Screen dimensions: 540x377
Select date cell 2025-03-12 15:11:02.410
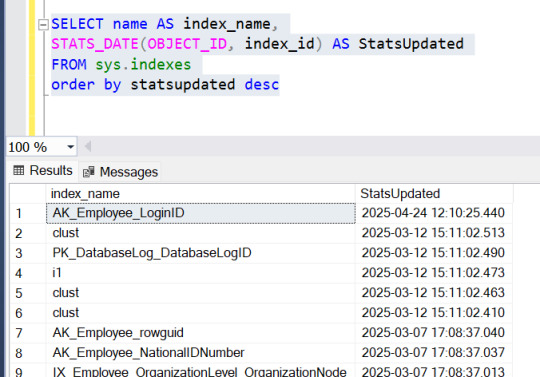click(434, 313)
